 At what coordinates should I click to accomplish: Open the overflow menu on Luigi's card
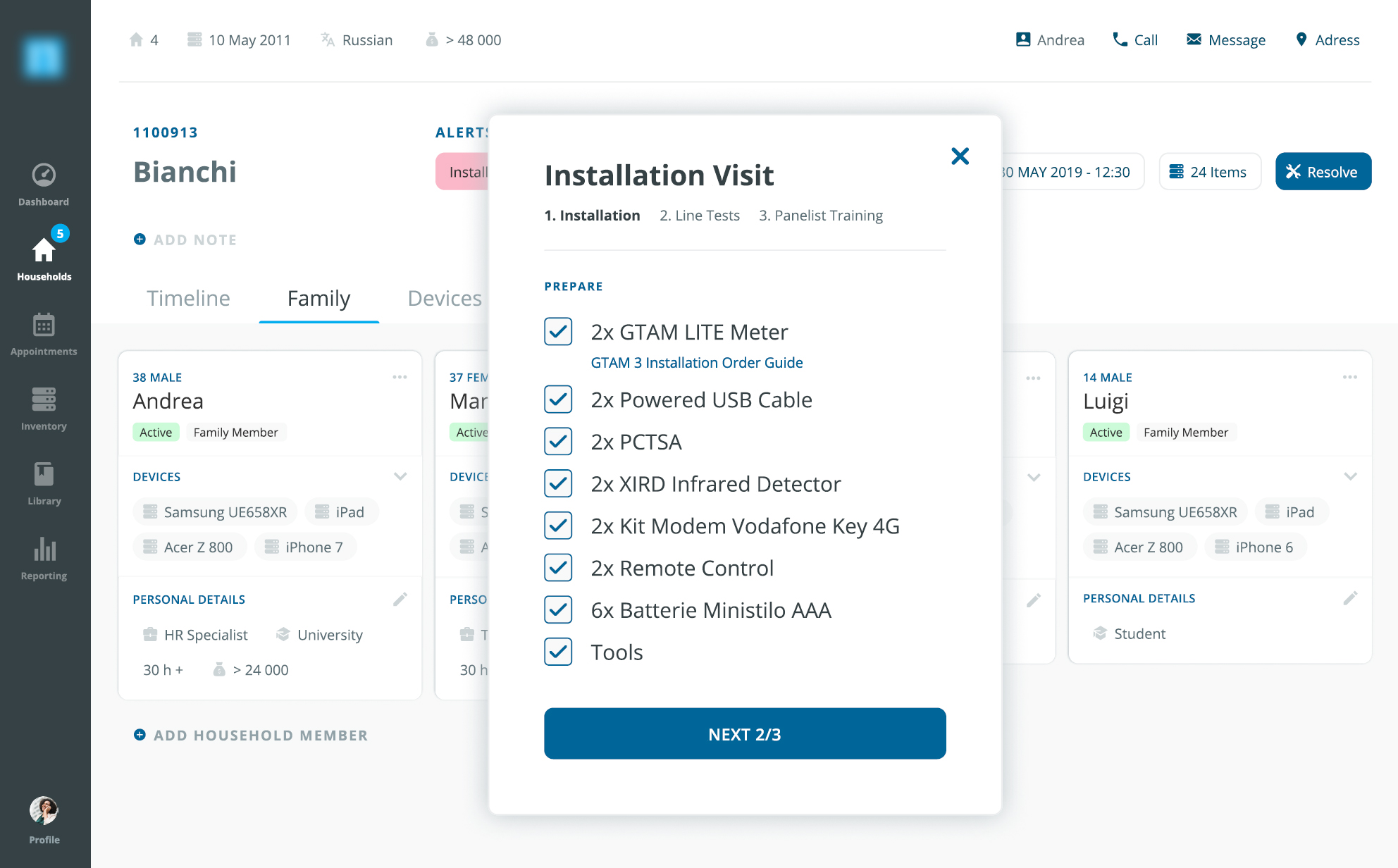click(x=1350, y=378)
